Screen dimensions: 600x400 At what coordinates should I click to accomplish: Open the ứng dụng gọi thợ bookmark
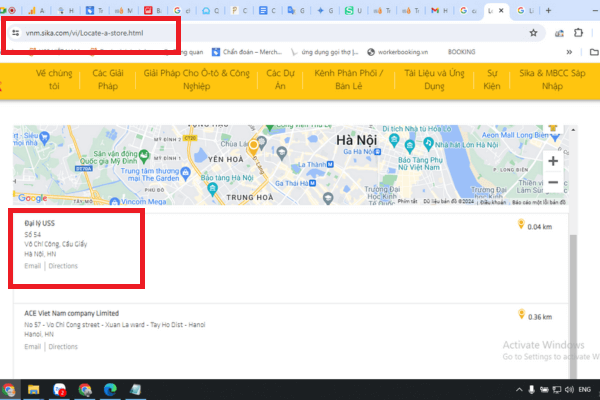click(x=324, y=52)
